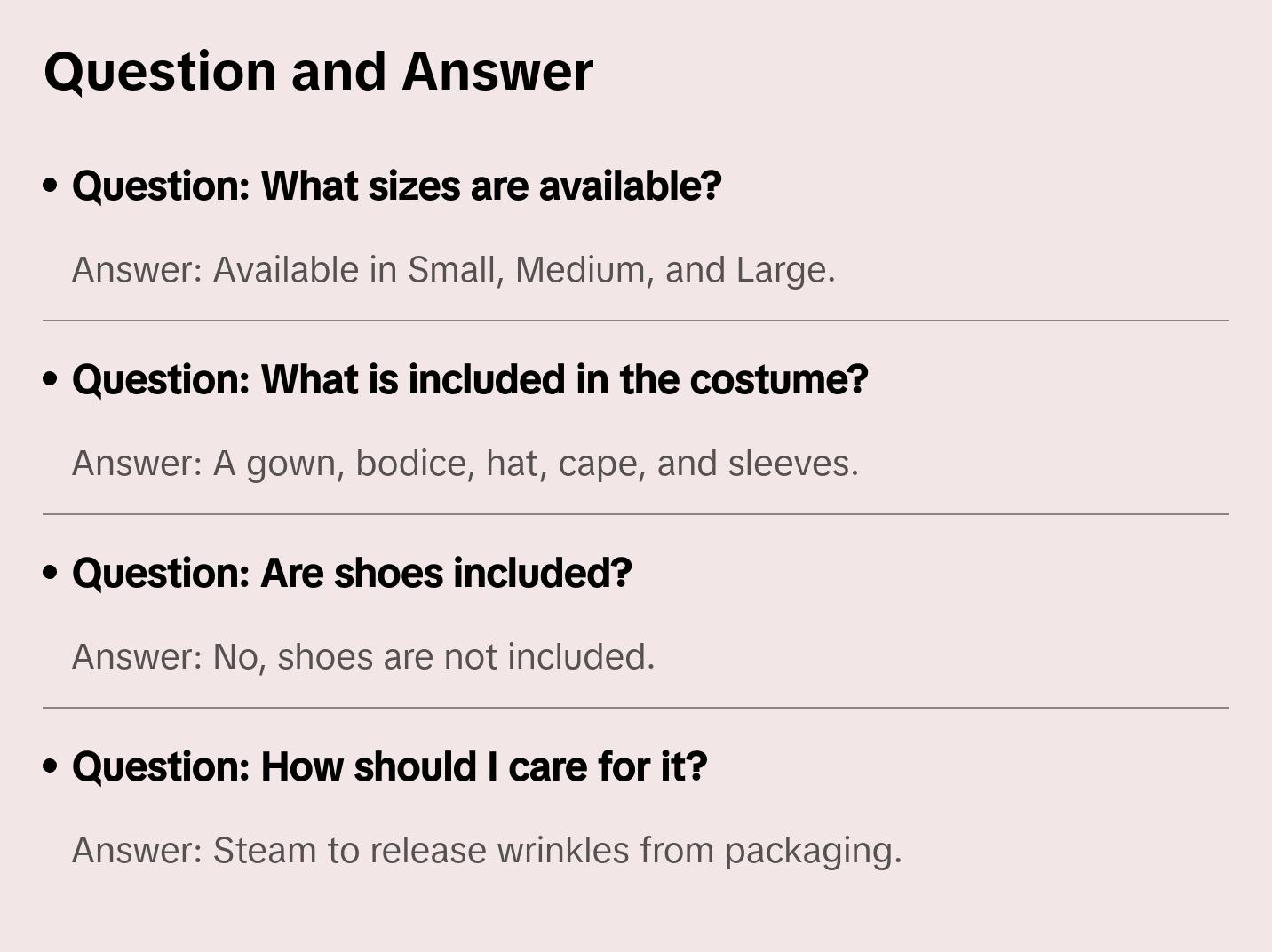Click the word 'Medium' in sizes answer

[580, 270]
